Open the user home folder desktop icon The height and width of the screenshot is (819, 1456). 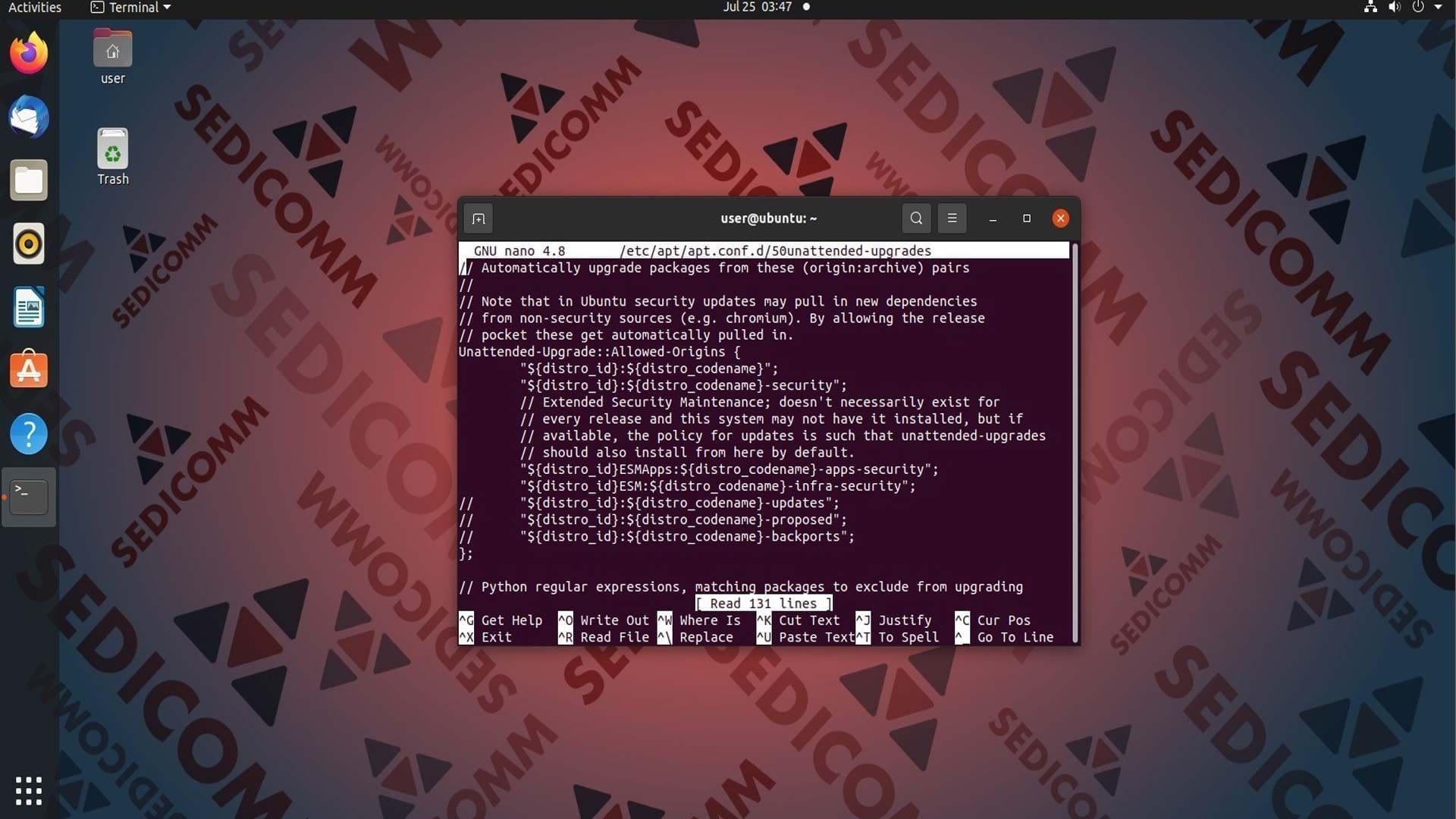pos(112,57)
